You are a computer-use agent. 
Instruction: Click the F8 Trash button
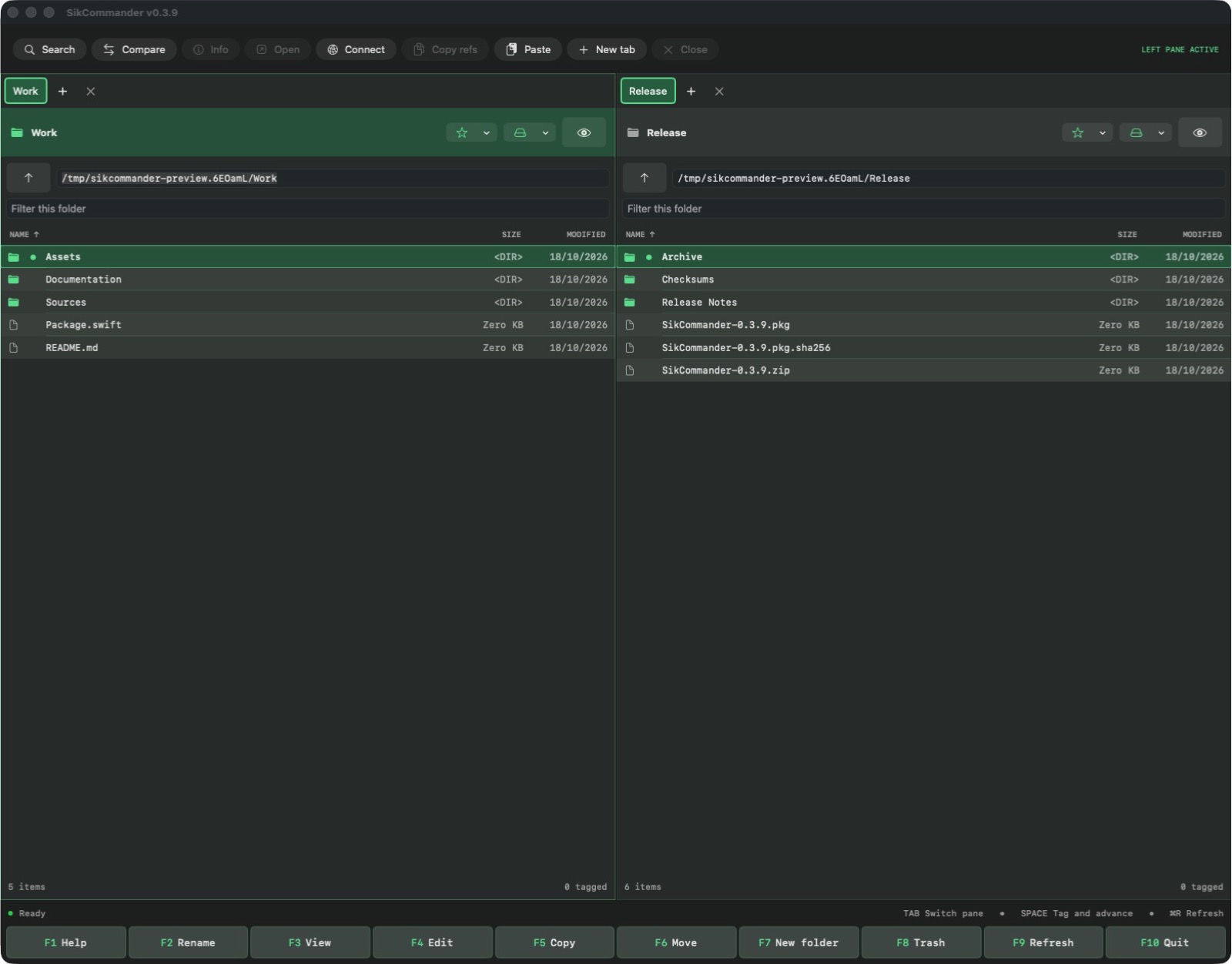click(x=921, y=942)
